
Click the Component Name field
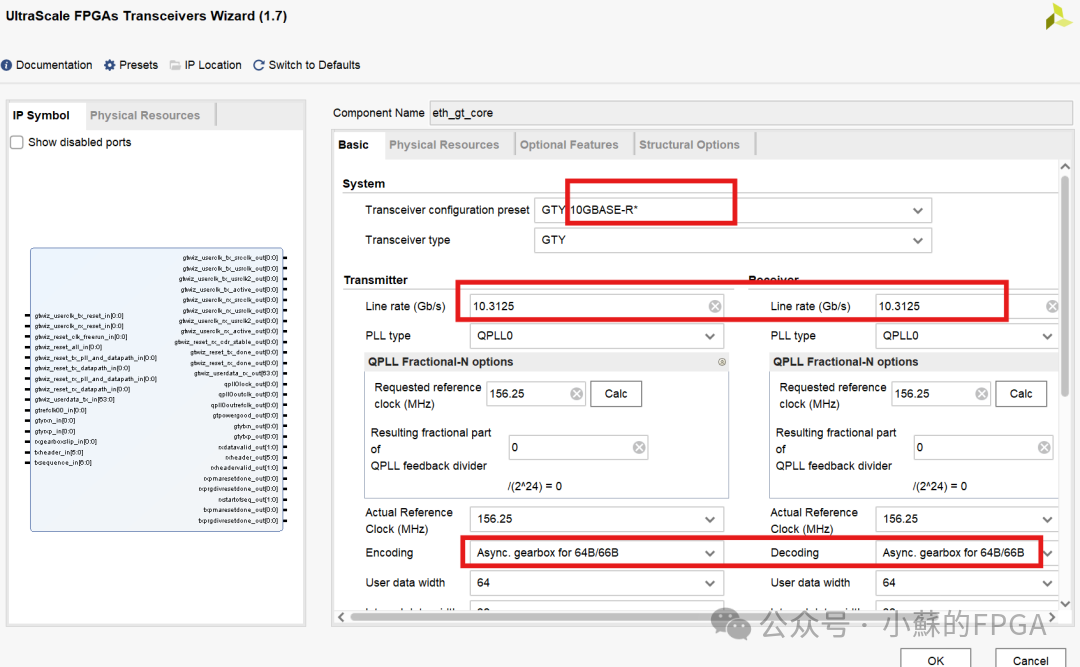751,113
